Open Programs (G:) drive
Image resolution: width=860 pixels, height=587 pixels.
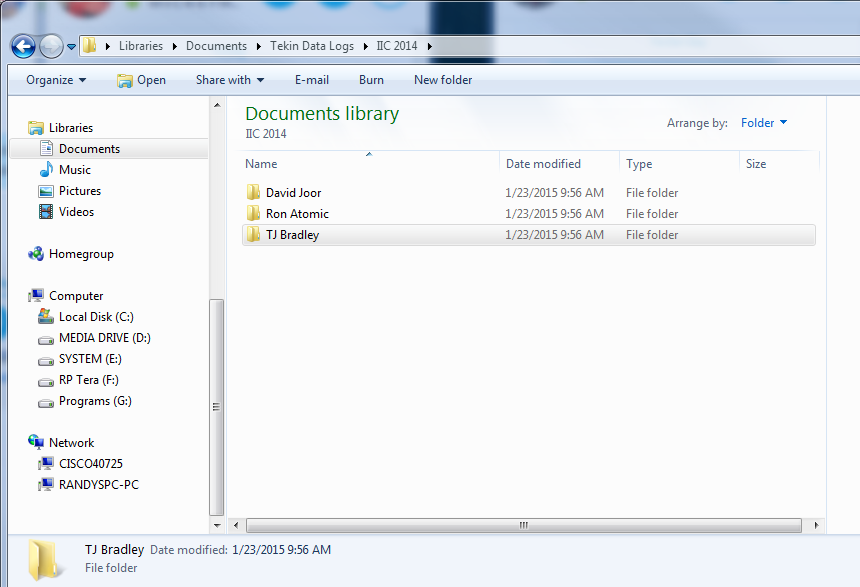(95, 401)
